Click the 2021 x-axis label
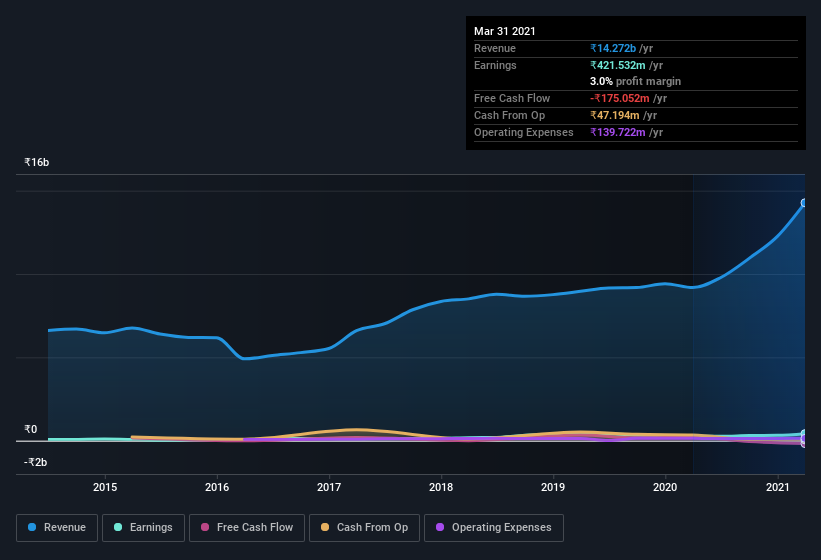This screenshot has height=560, width=821. pyautogui.click(x=778, y=487)
